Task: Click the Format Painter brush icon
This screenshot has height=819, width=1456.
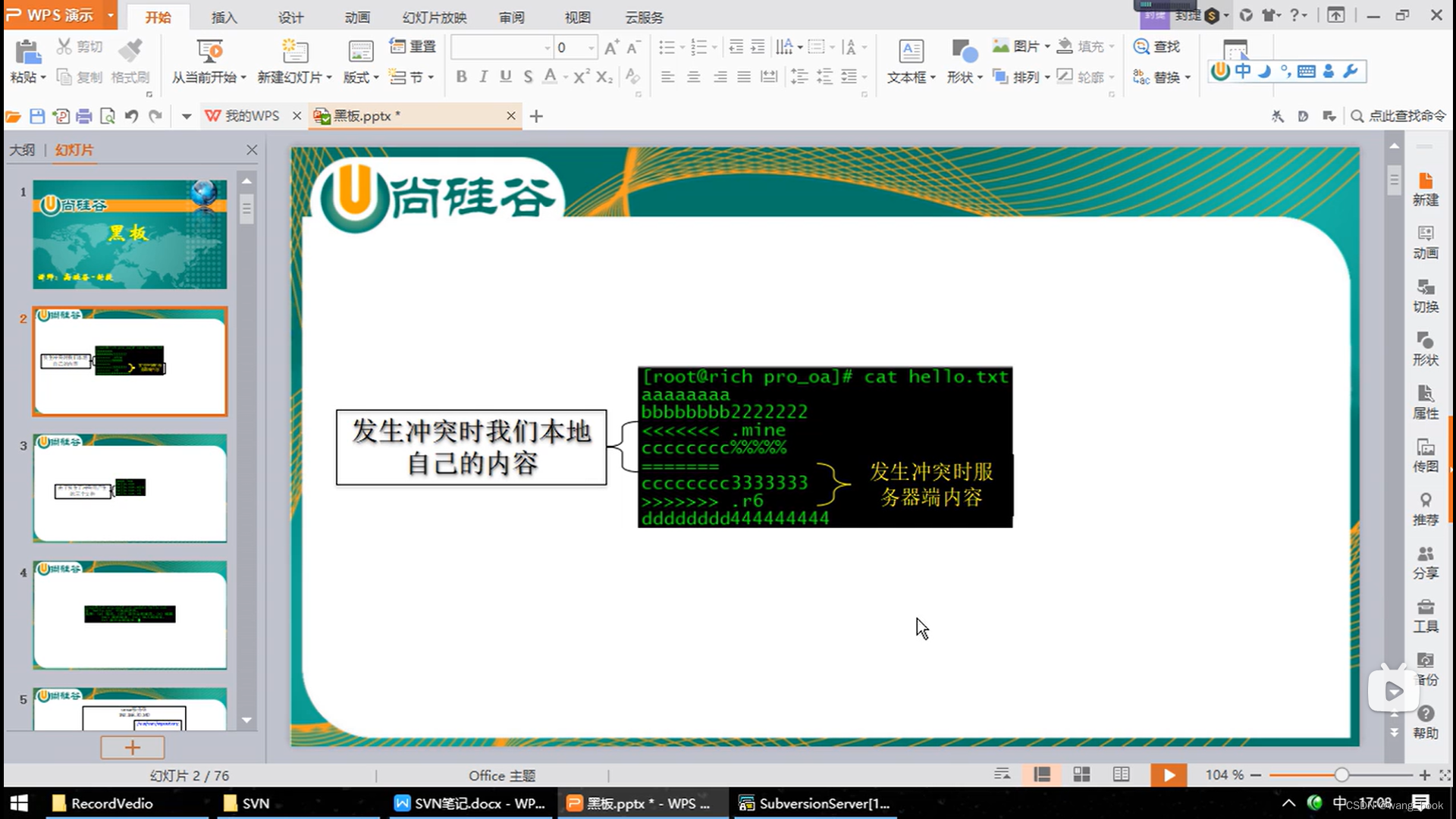Action: [x=130, y=50]
